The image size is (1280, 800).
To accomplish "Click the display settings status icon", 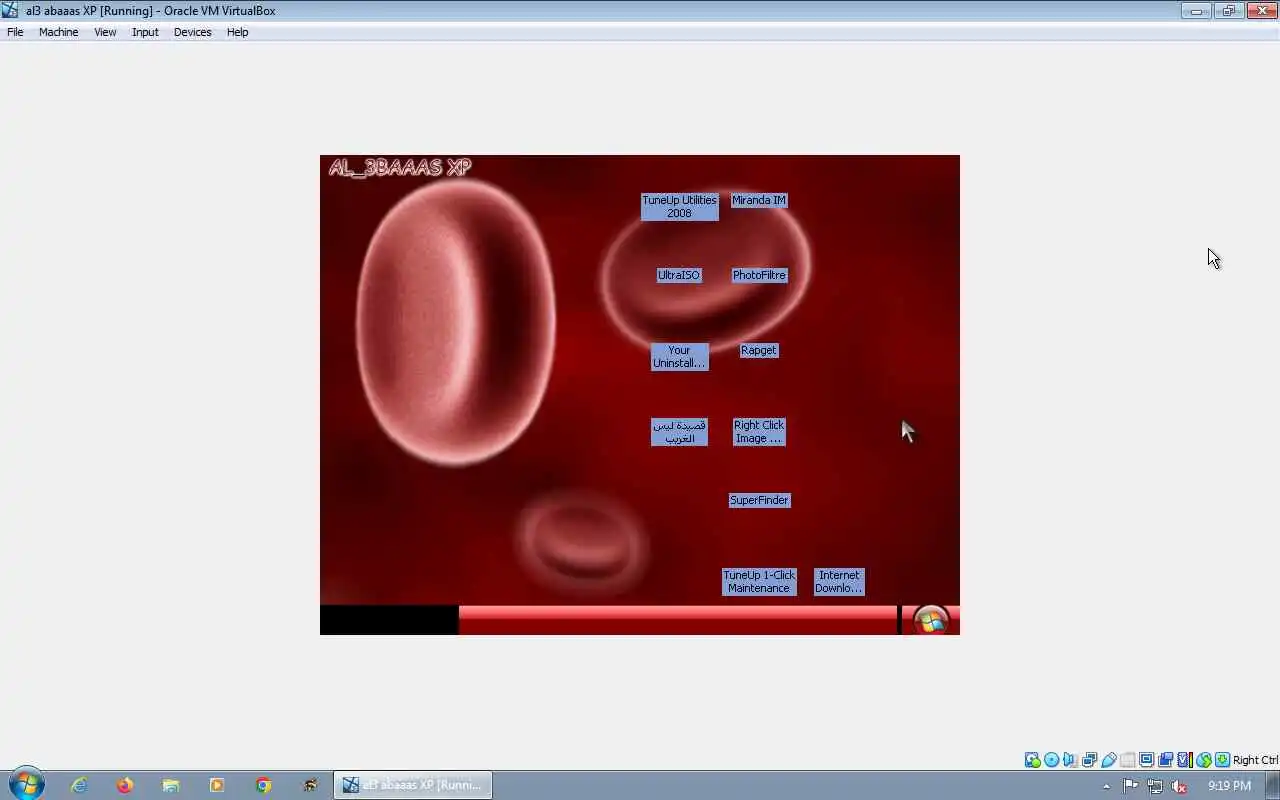I will (1146, 760).
